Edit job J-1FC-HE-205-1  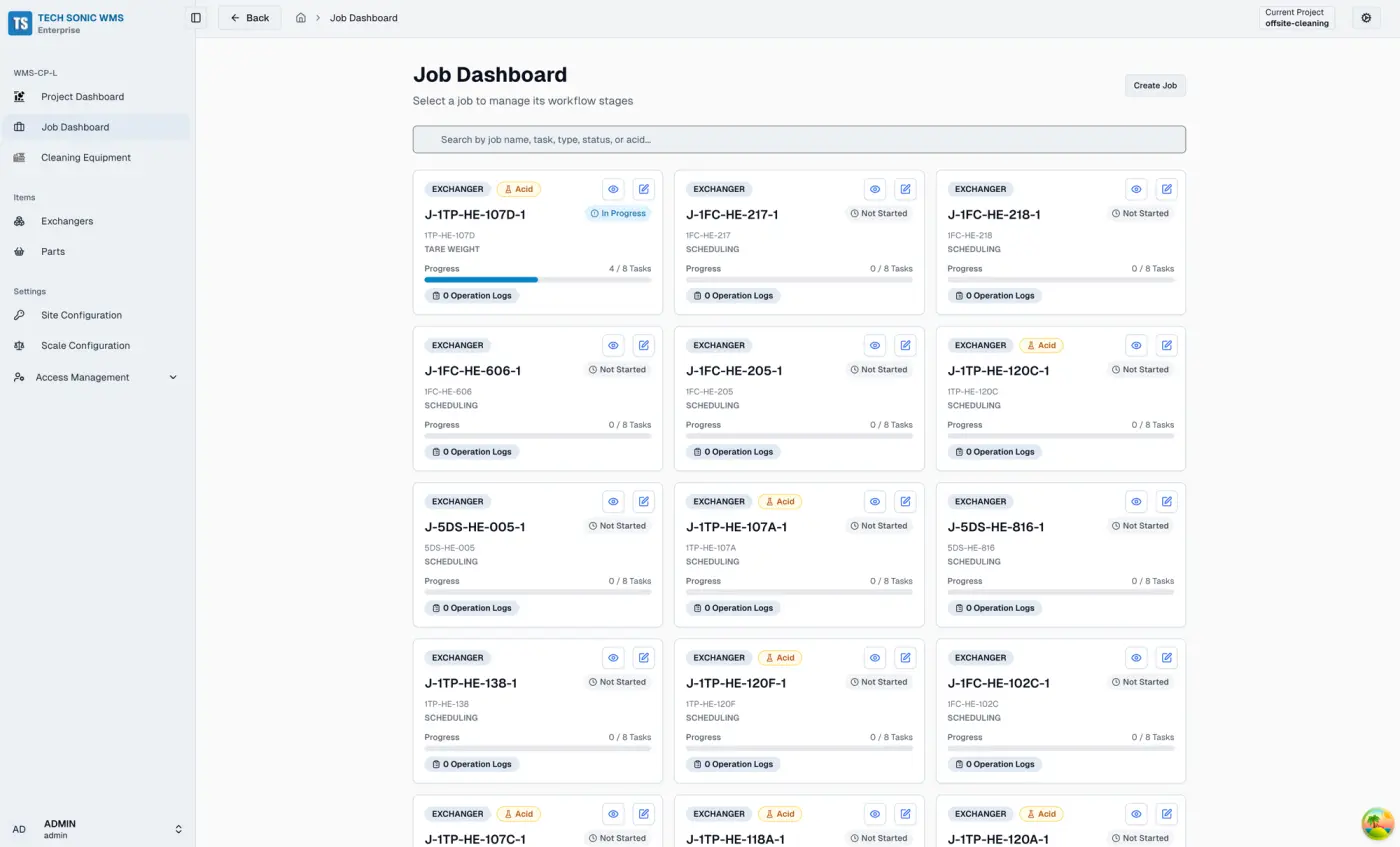(905, 345)
